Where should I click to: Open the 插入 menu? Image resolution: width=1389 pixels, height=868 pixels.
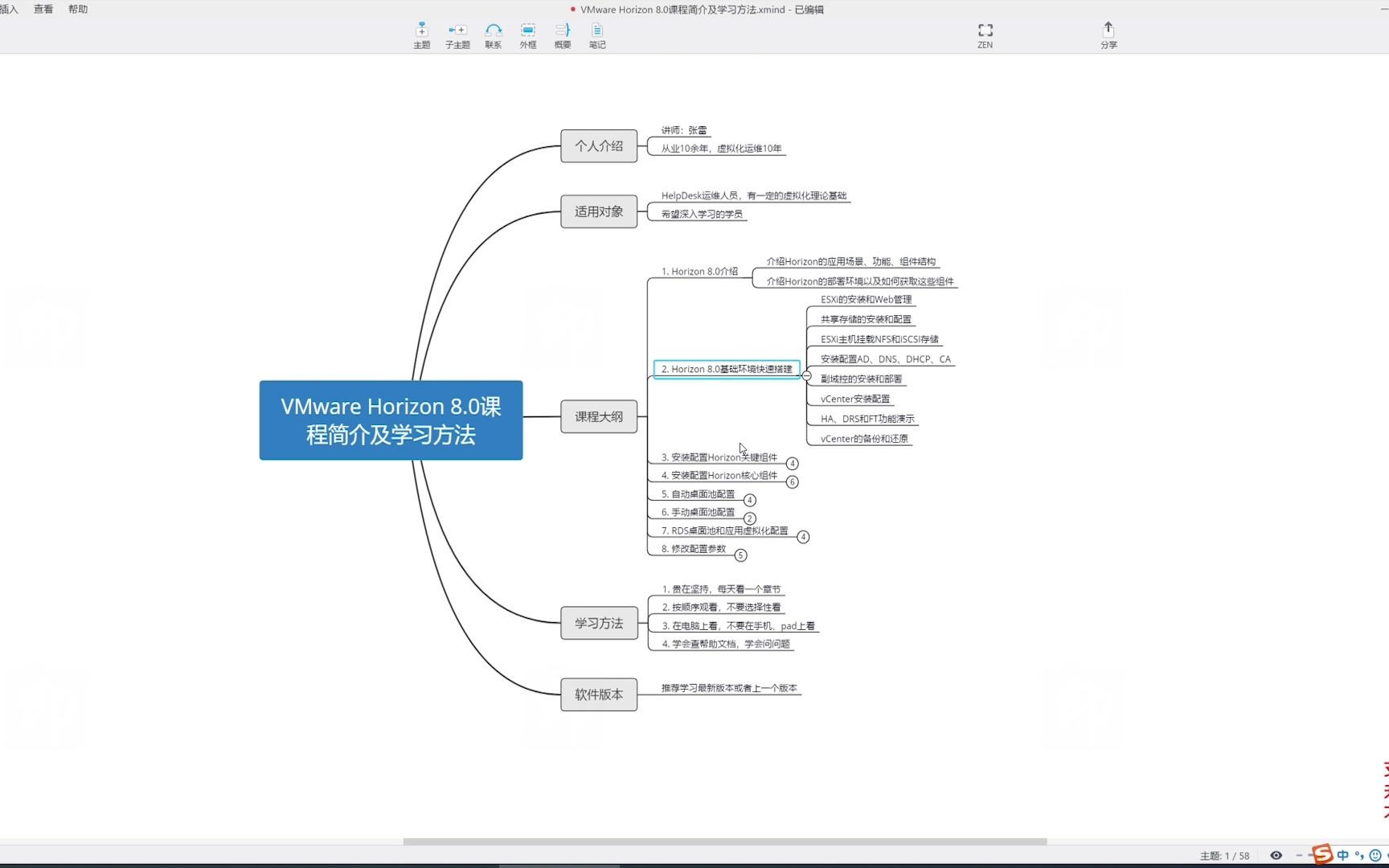(9, 10)
